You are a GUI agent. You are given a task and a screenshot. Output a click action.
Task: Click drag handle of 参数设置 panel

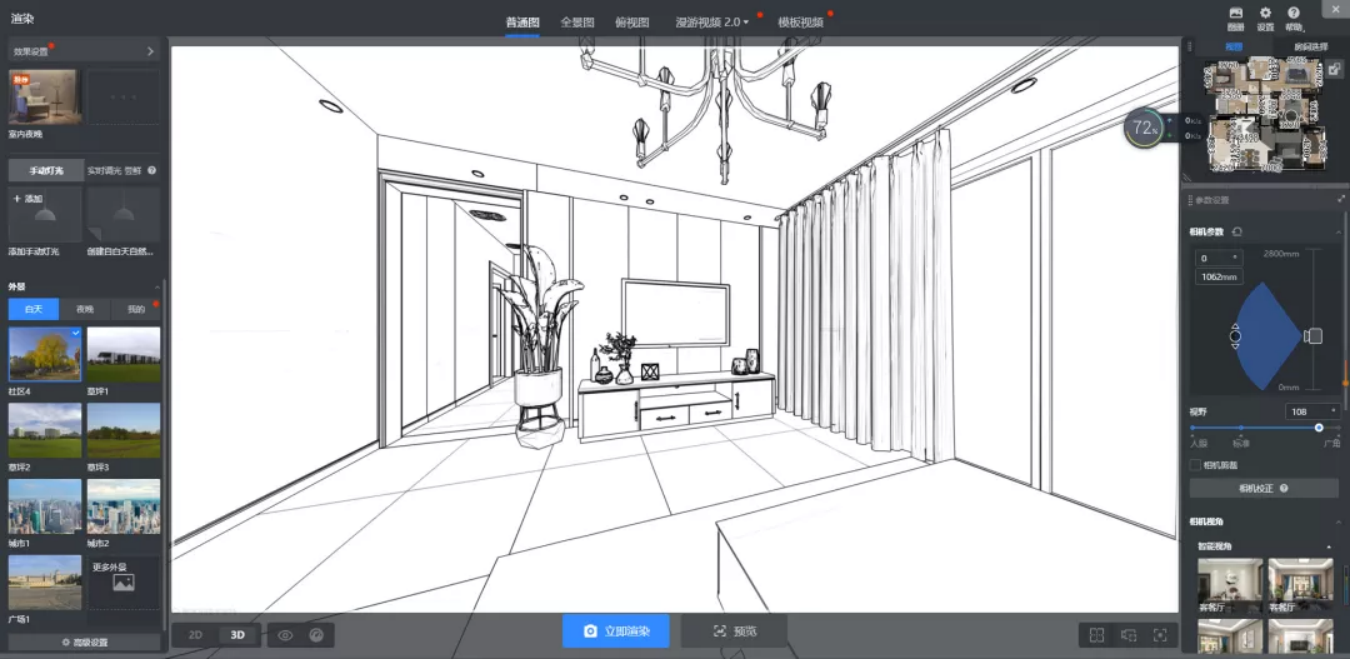(x=1190, y=199)
